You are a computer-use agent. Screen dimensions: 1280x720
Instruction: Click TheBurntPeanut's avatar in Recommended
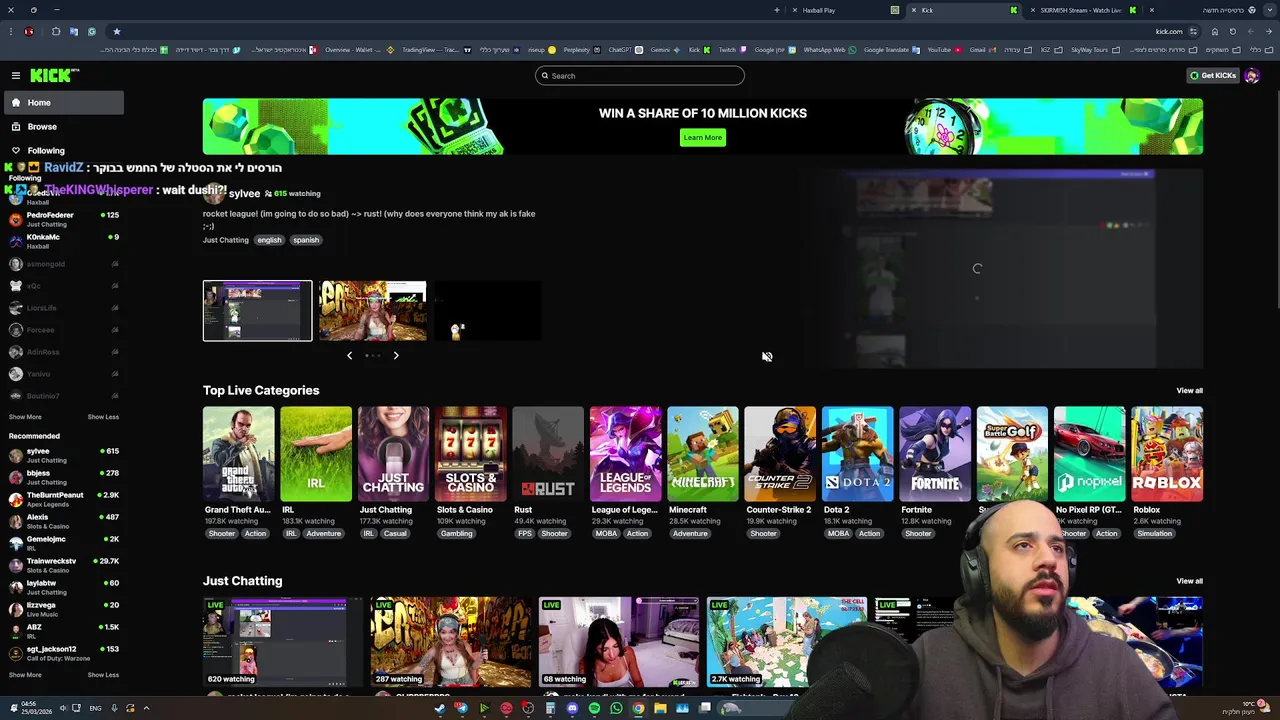click(16, 499)
